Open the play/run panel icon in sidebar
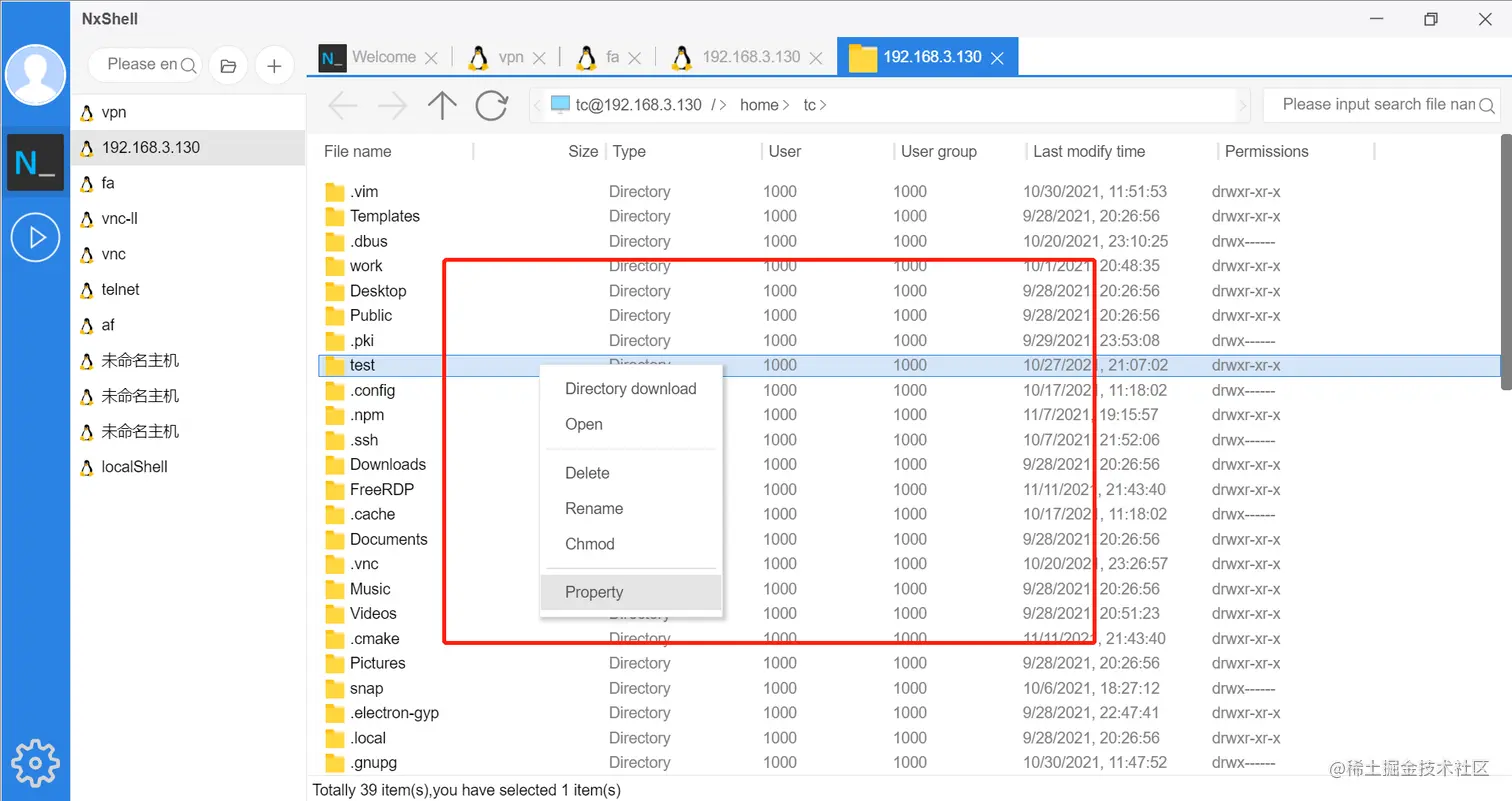This screenshot has width=1512, height=801. (x=35, y=238)
